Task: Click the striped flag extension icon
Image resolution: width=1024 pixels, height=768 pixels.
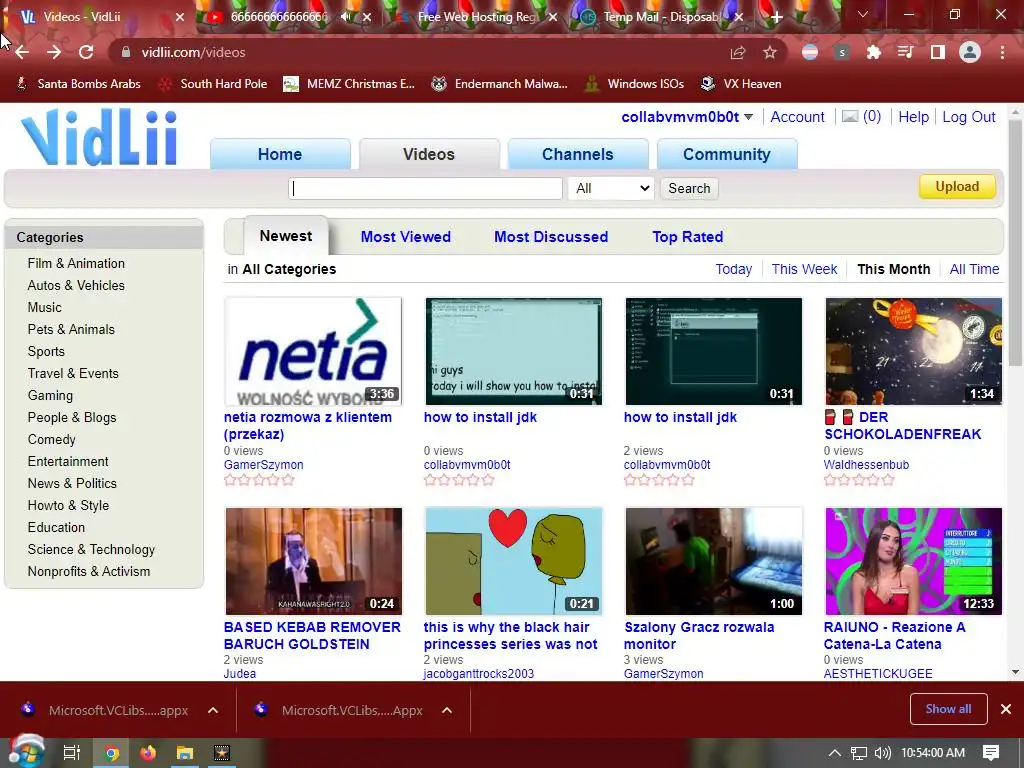Action: [810, 52]
